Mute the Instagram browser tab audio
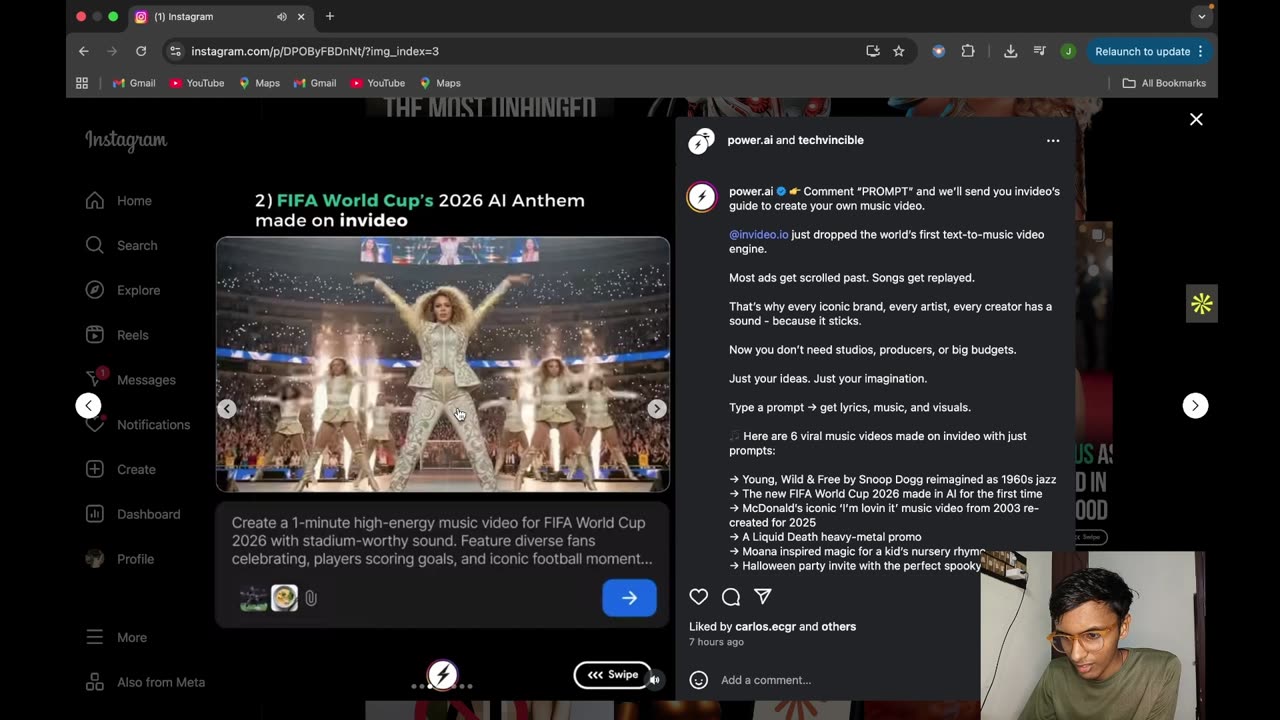 [x=282, y=17]
